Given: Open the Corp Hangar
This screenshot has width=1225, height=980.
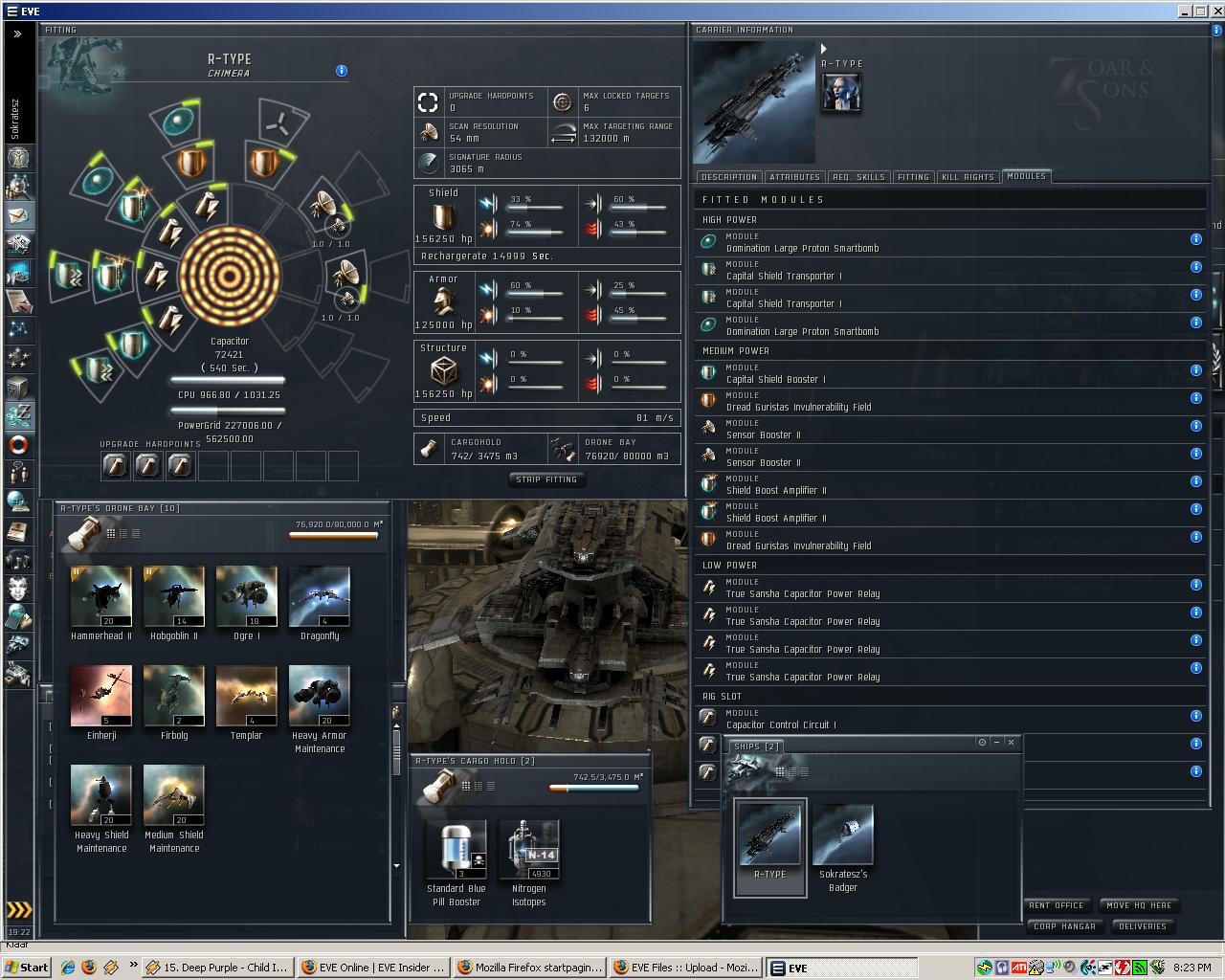Looking at the screenshot, I should (1064, 926).
